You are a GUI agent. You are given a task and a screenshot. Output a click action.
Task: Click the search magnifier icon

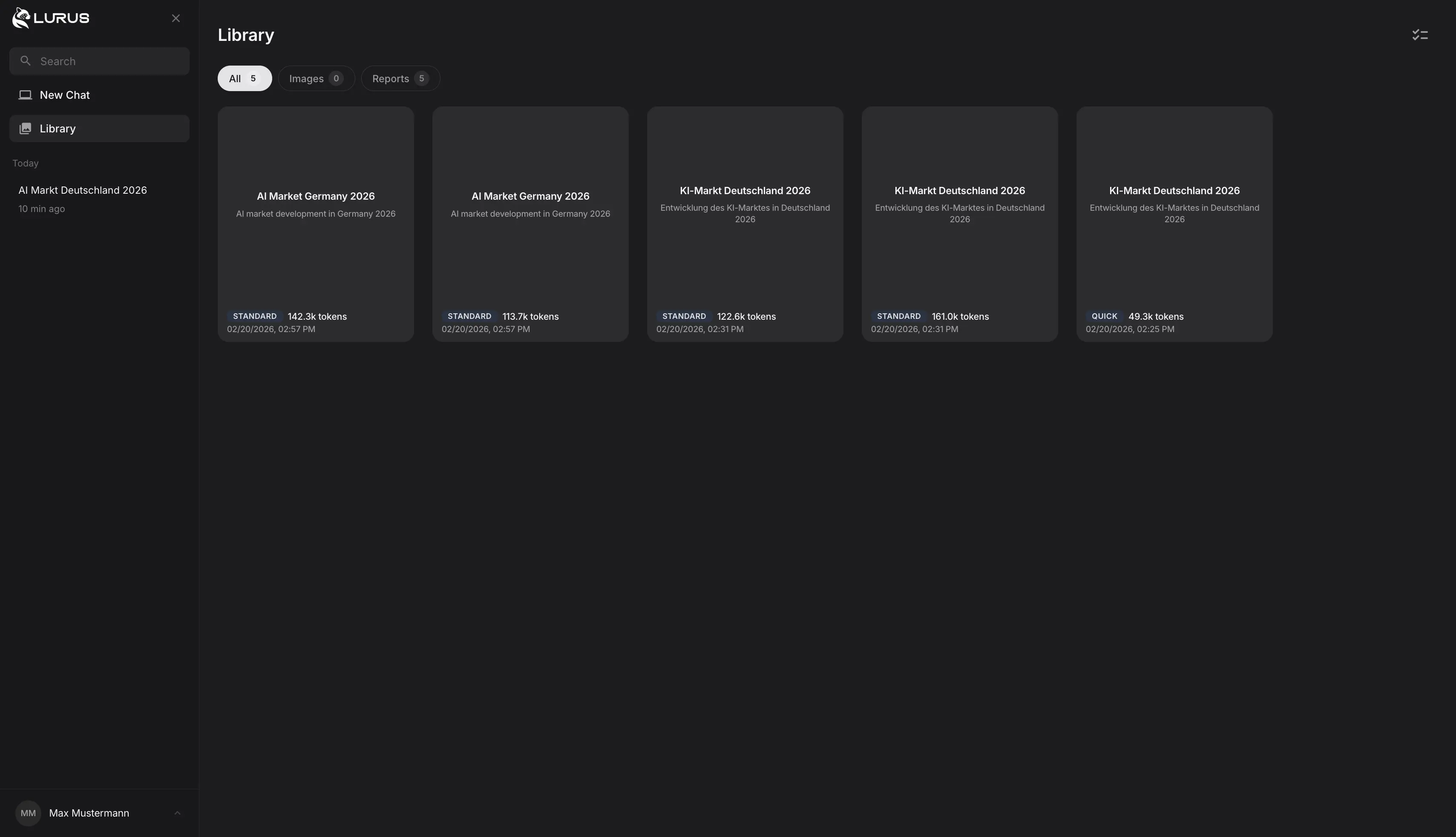pyautogui.click(x=25, y=60)
